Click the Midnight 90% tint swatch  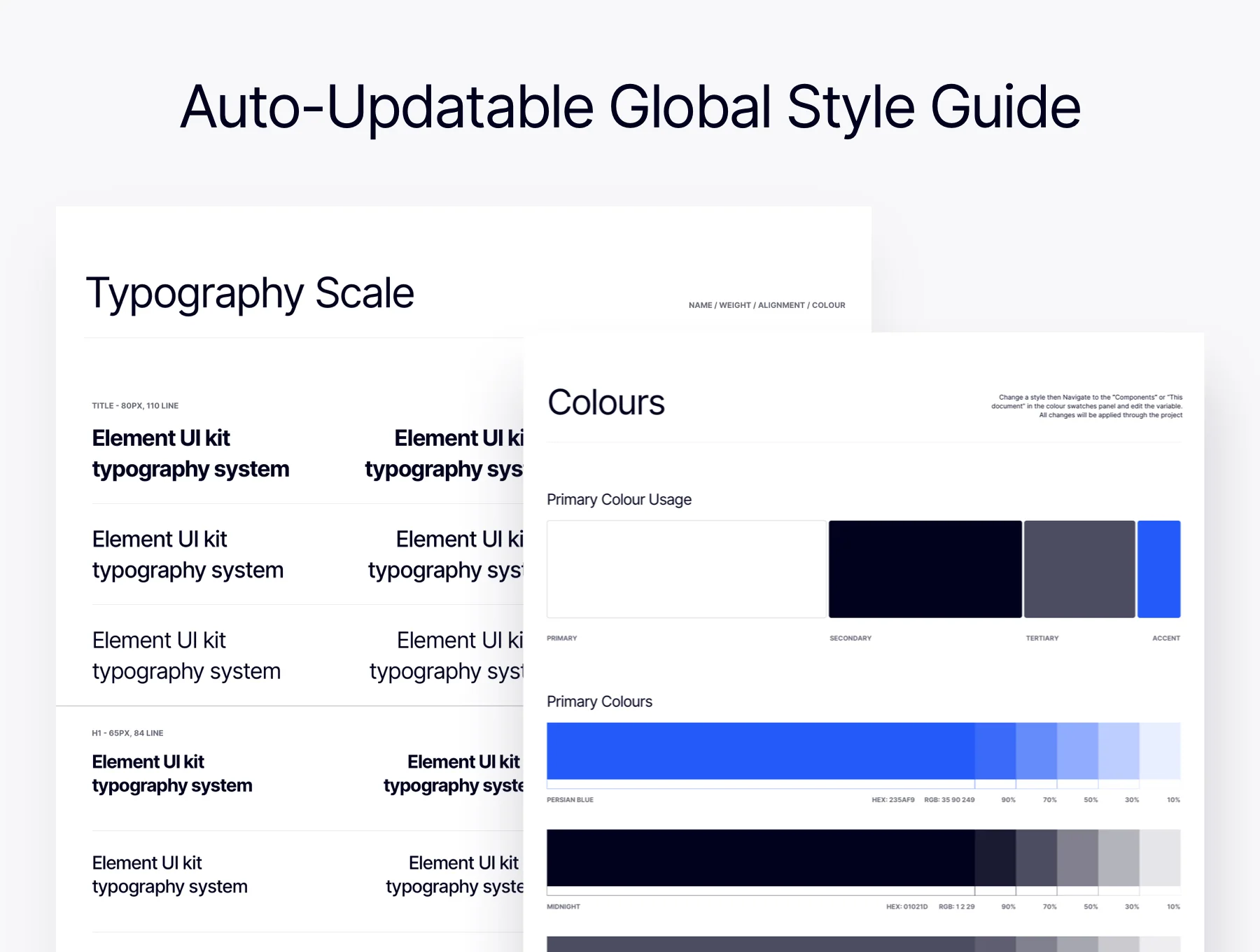pyautogui.click(x=995, y=858)
